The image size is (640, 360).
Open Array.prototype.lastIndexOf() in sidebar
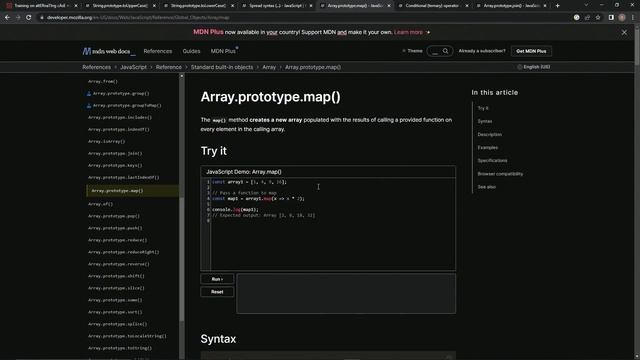point(123,178)
